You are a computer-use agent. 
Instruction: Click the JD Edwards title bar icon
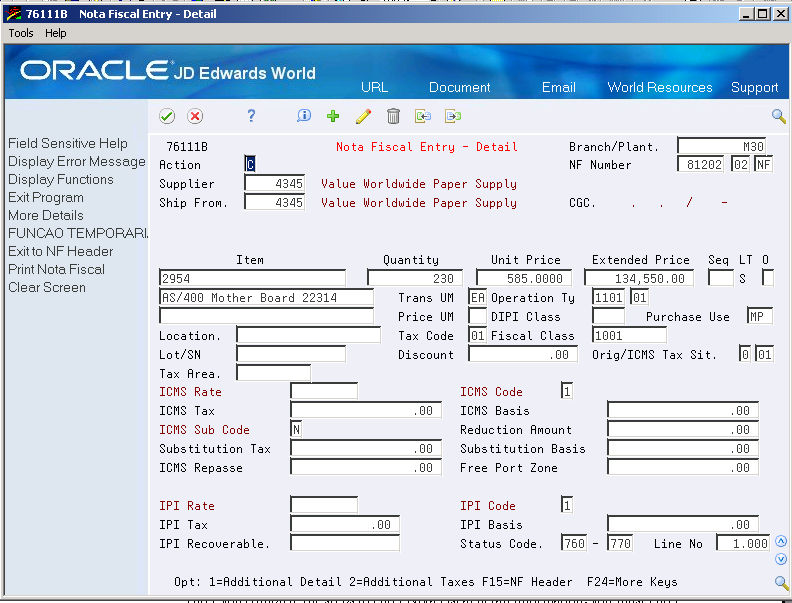(x=14, y=14)
